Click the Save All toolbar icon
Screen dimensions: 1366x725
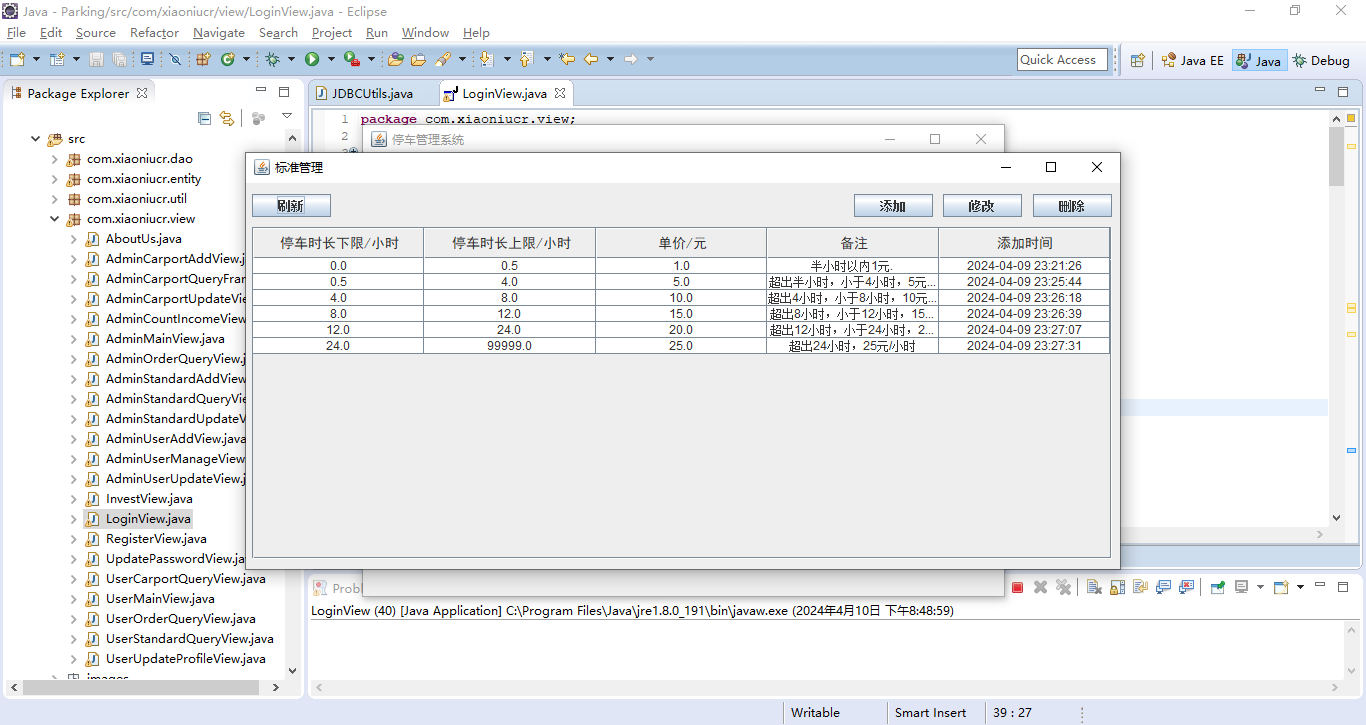(119, 59)
